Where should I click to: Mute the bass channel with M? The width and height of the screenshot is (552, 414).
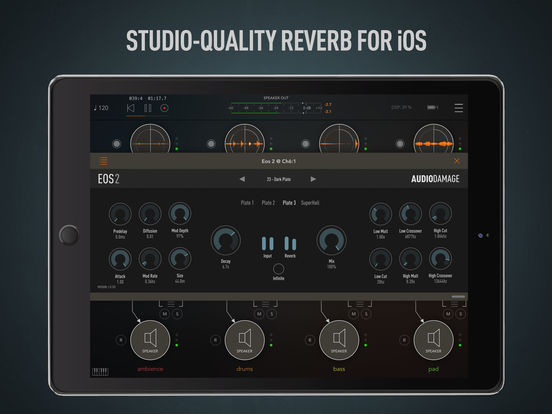tap(353, 314)
